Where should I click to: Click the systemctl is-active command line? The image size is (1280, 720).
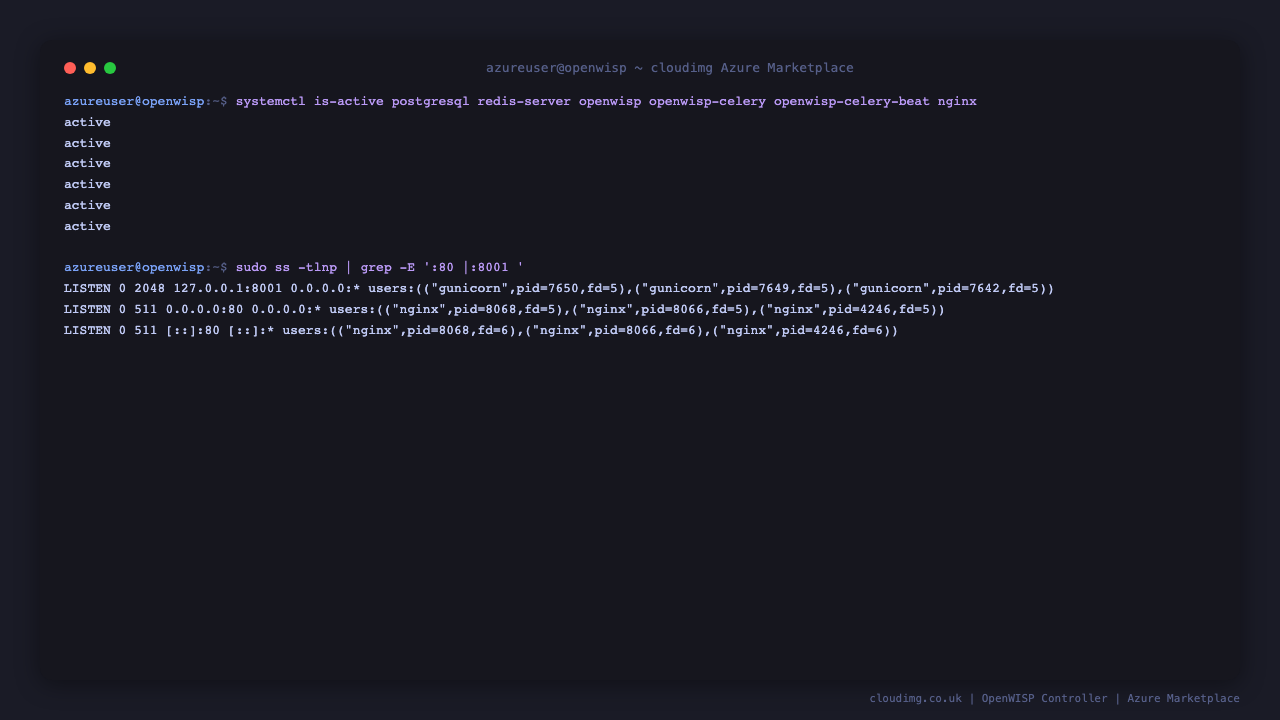[x=520, y=102]
